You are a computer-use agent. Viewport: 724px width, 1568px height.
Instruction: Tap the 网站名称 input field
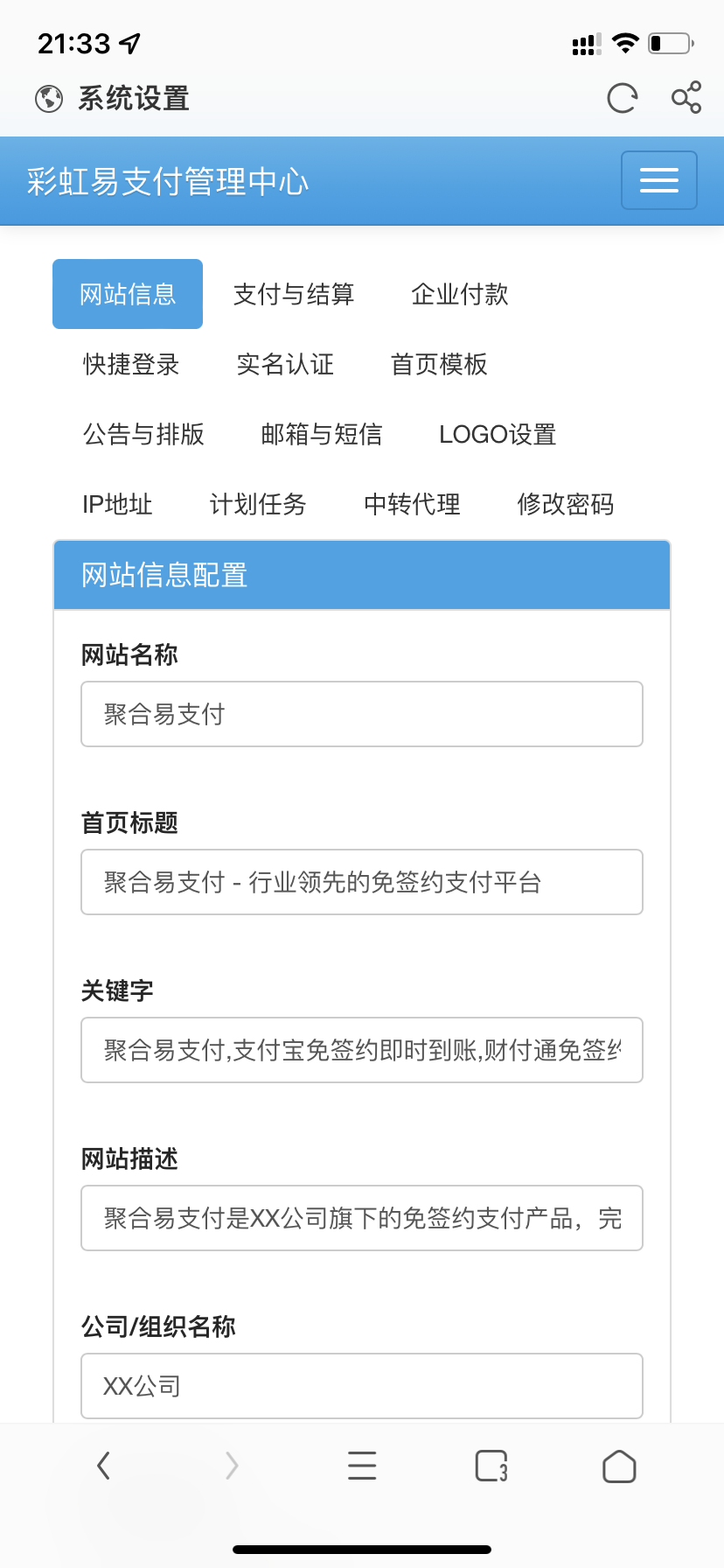362,714
